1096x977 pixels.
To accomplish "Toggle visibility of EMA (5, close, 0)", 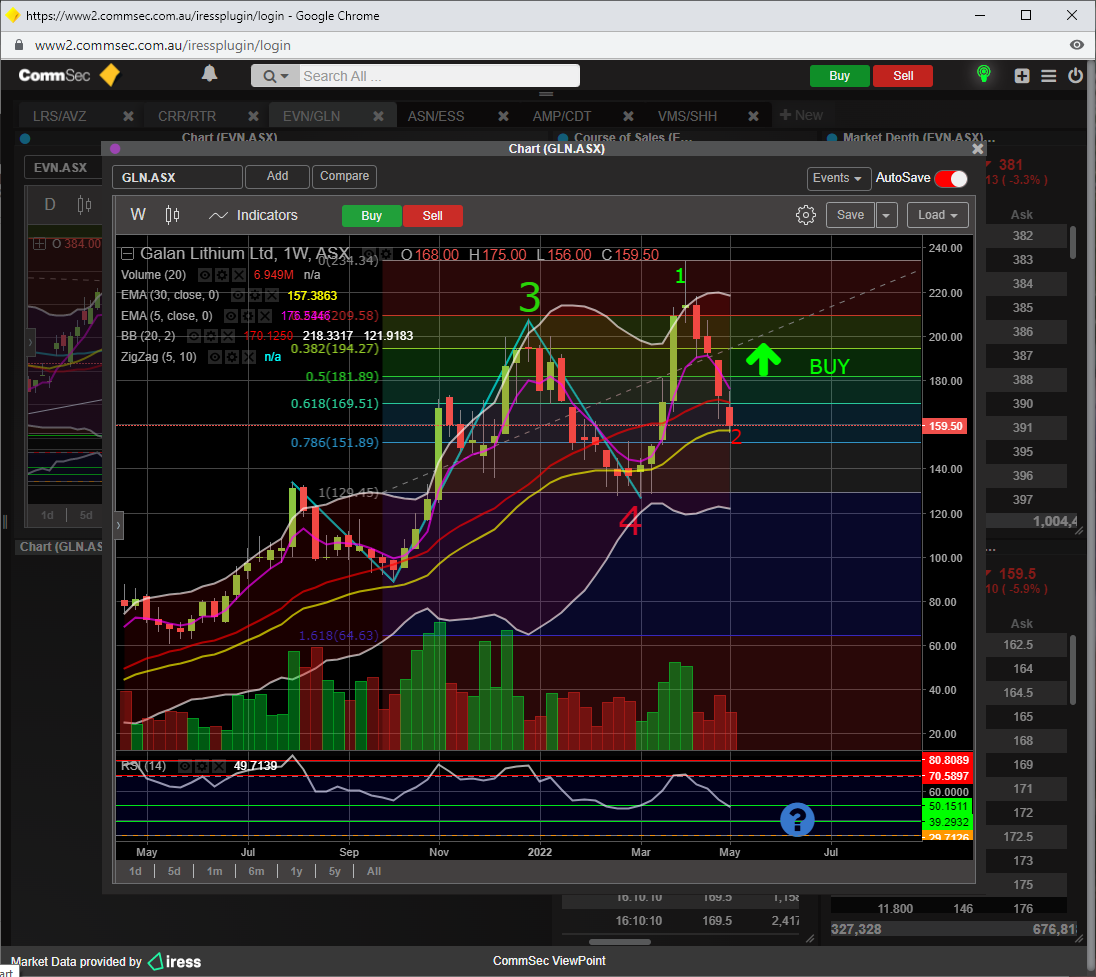I will pyautogui.click(x=231, y=316).
